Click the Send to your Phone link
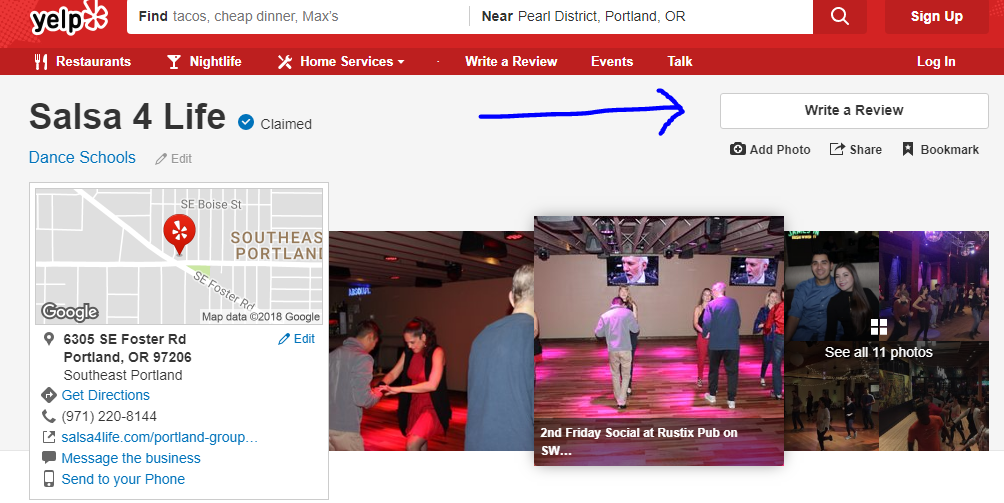The width and height of the screenshot is (1004, 503). point(123,479)
